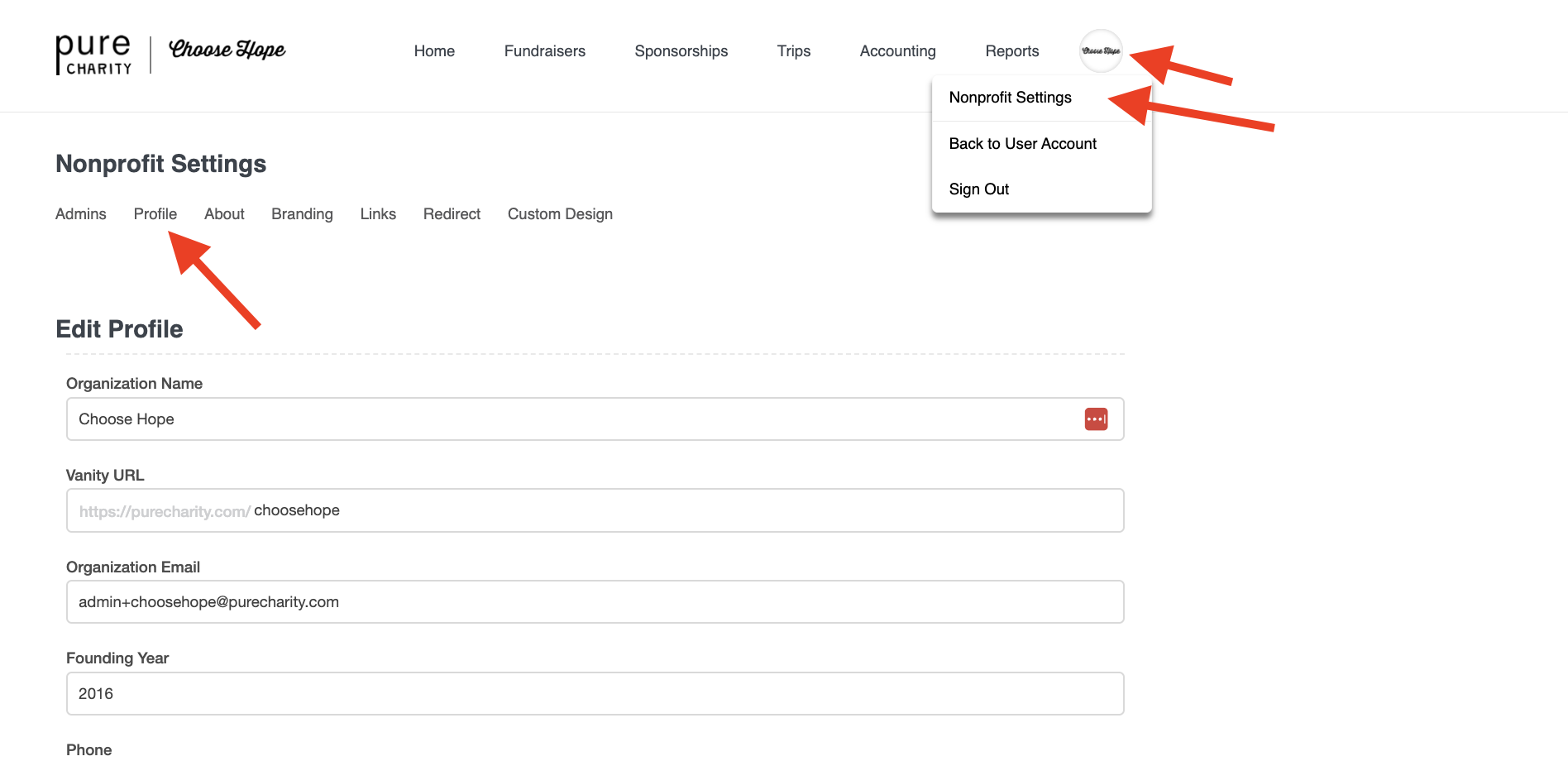Click the red password manager icon

tap(1096, 419)
